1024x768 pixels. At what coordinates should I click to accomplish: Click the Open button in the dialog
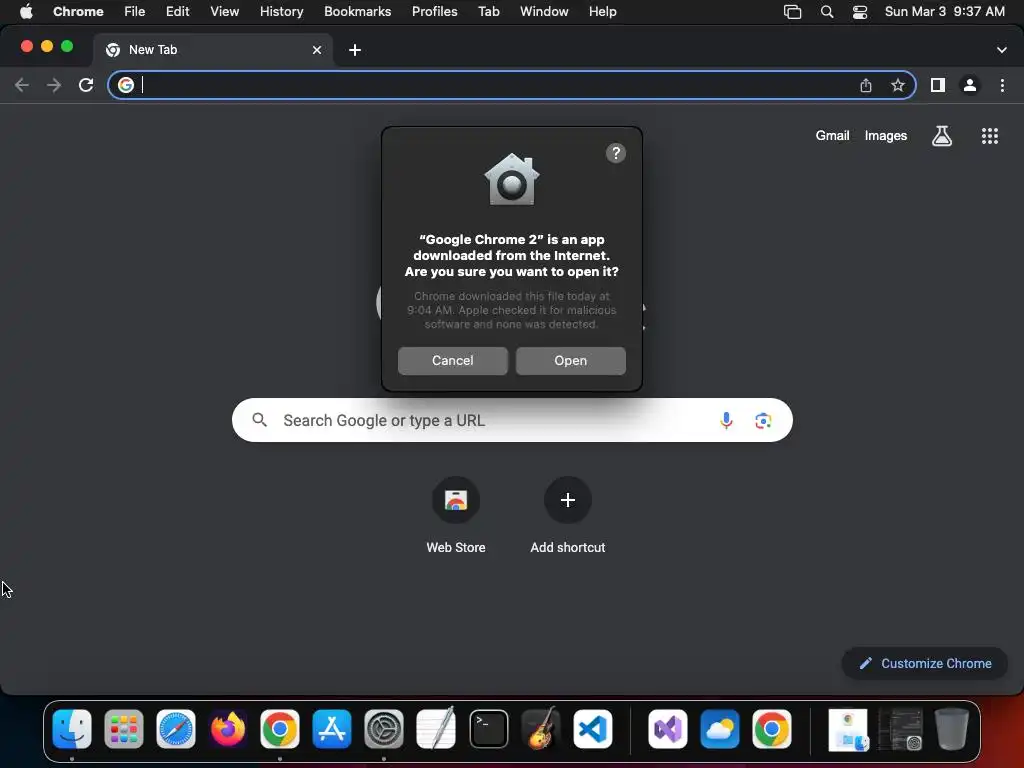point(570,360)
